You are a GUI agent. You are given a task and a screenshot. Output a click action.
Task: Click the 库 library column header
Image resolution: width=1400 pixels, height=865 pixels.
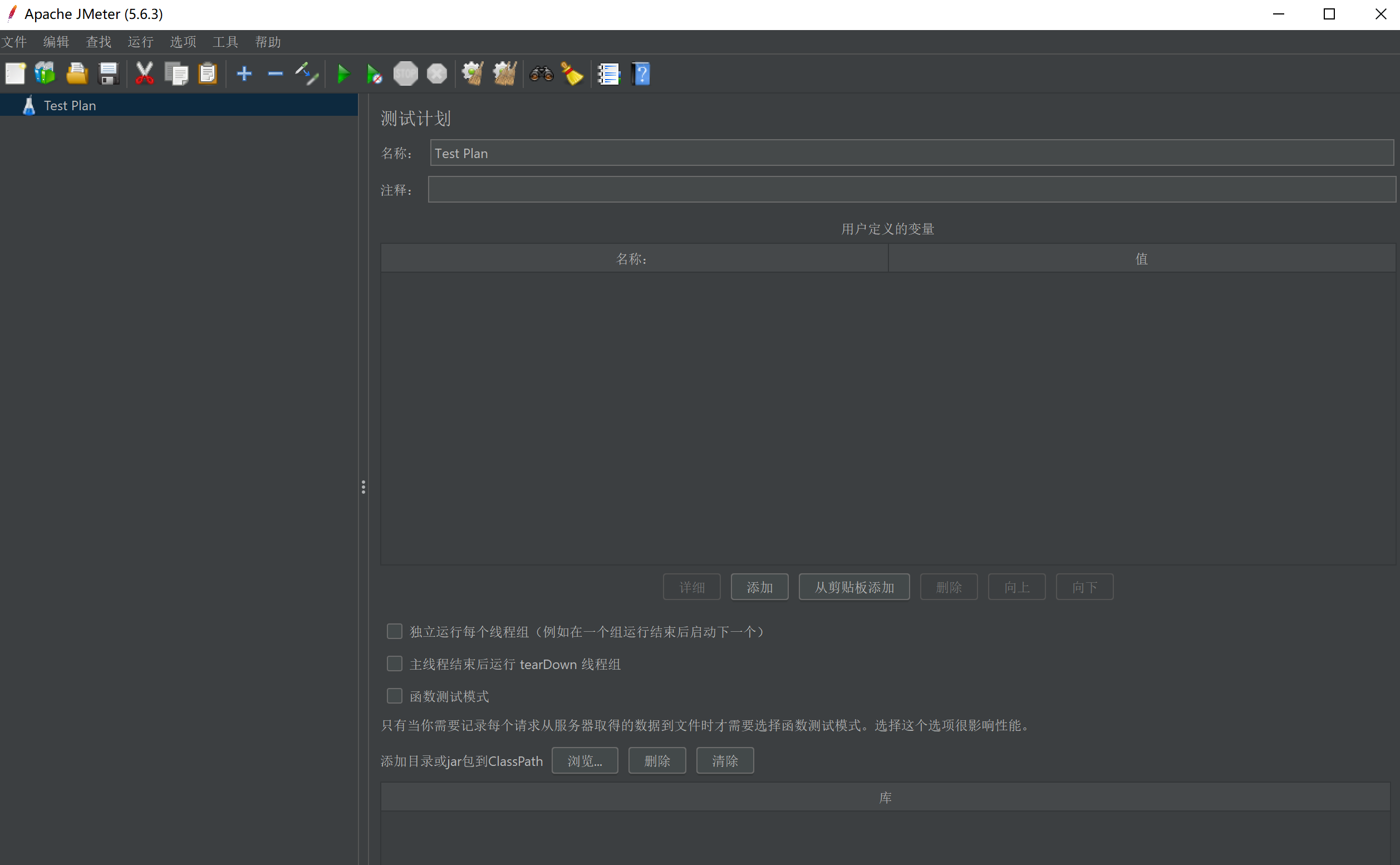click(885, 797)
